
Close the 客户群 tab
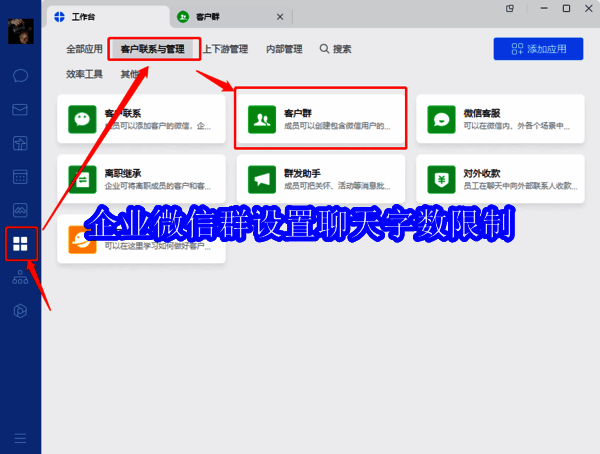[280, 17]
